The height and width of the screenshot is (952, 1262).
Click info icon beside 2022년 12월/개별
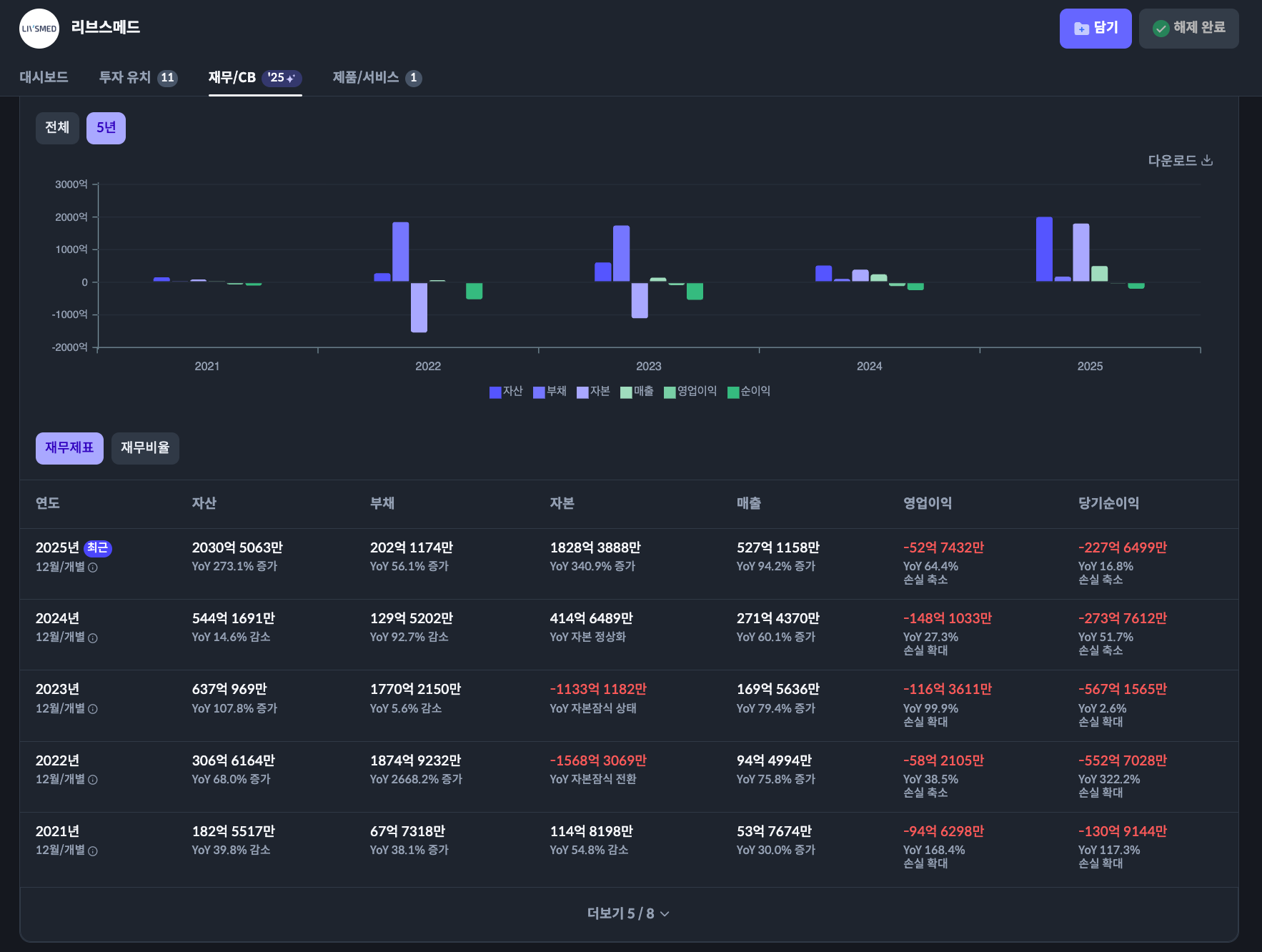point(93,780)
